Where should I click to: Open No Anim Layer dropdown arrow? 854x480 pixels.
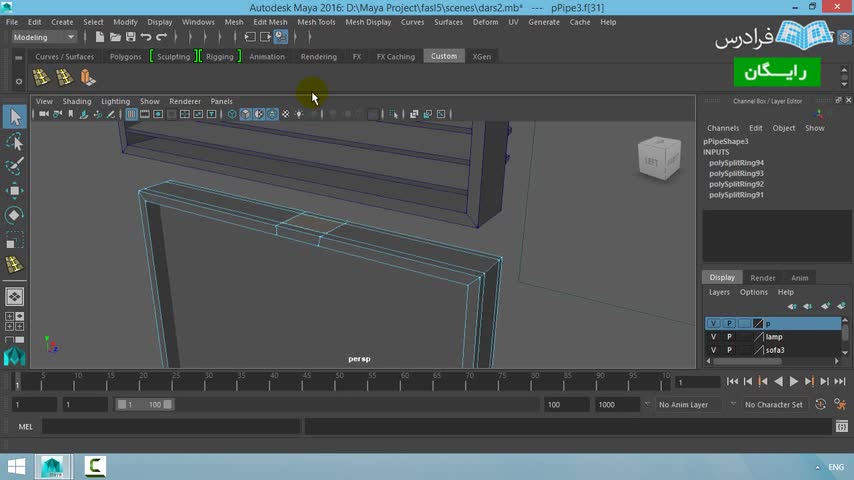[x=648, y=404]
